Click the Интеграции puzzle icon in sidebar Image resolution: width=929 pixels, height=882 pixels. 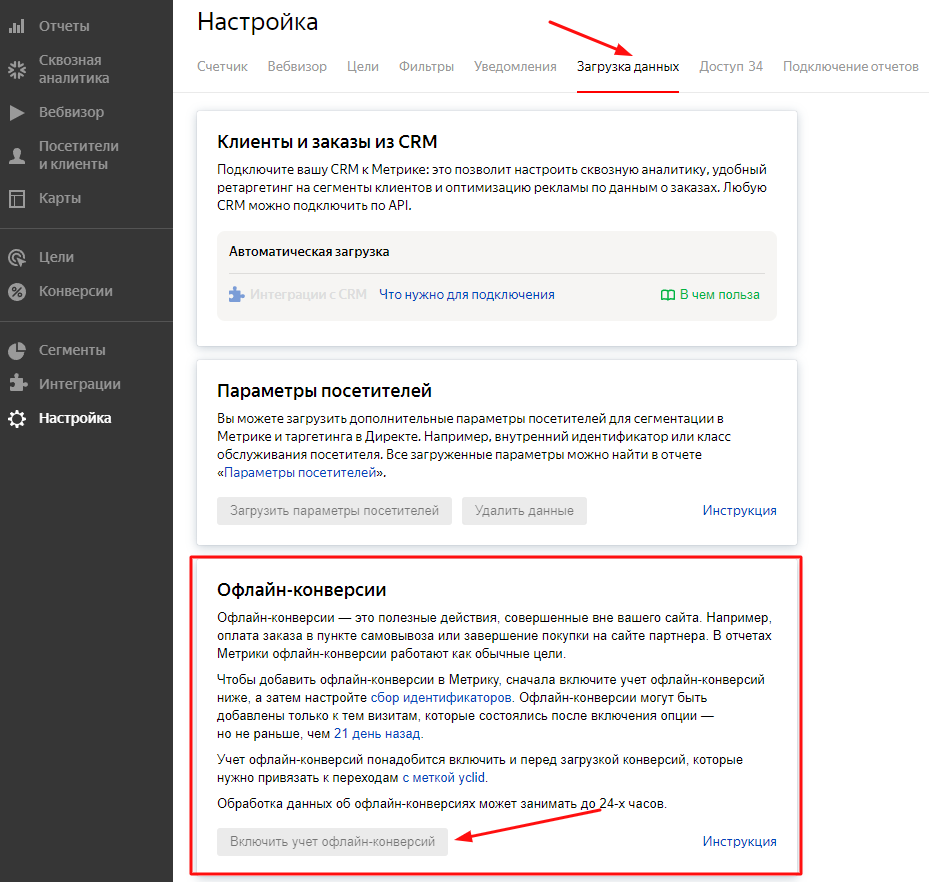(x=18, y=383)
